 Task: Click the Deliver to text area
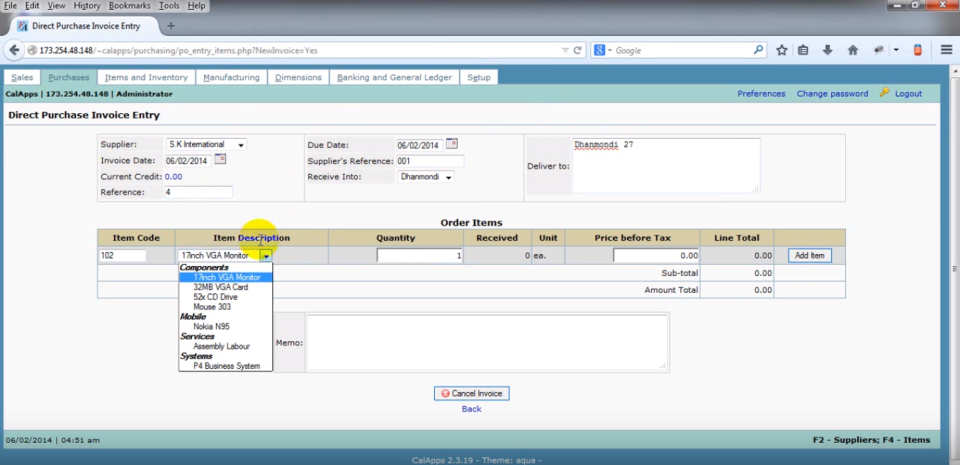coord(666,166)
